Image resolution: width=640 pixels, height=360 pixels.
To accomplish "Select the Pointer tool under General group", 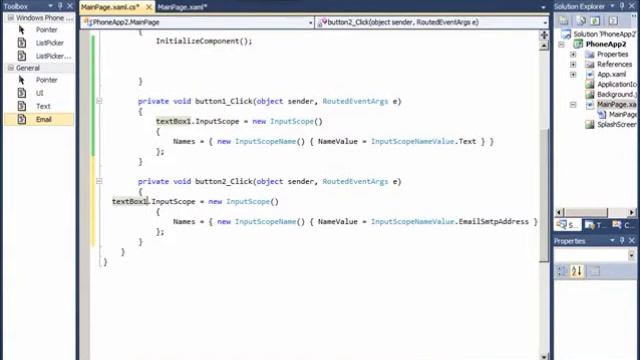I will tap(39, 80).
